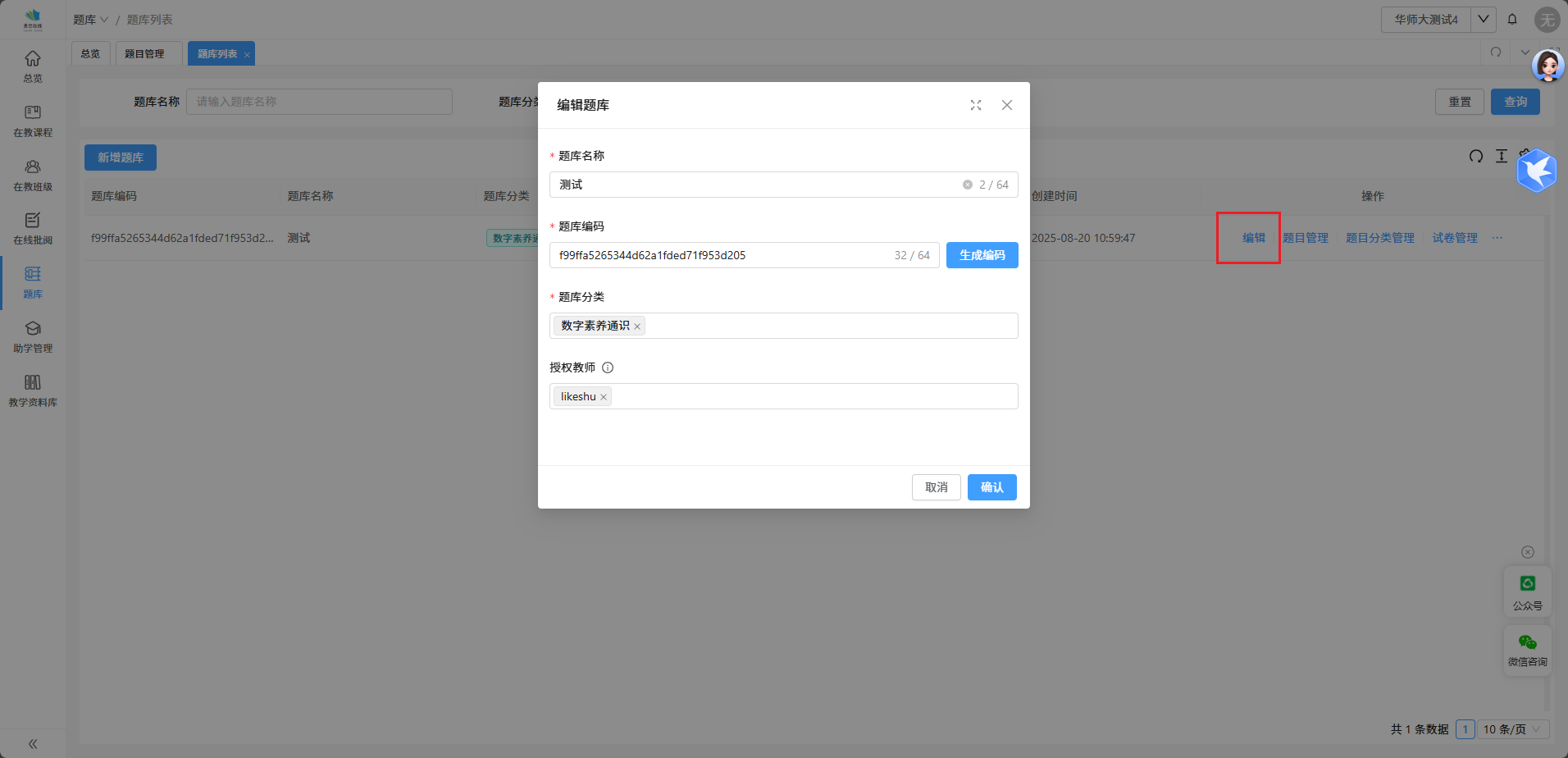Confirm the edit with 确认 button

pos(991,487)
